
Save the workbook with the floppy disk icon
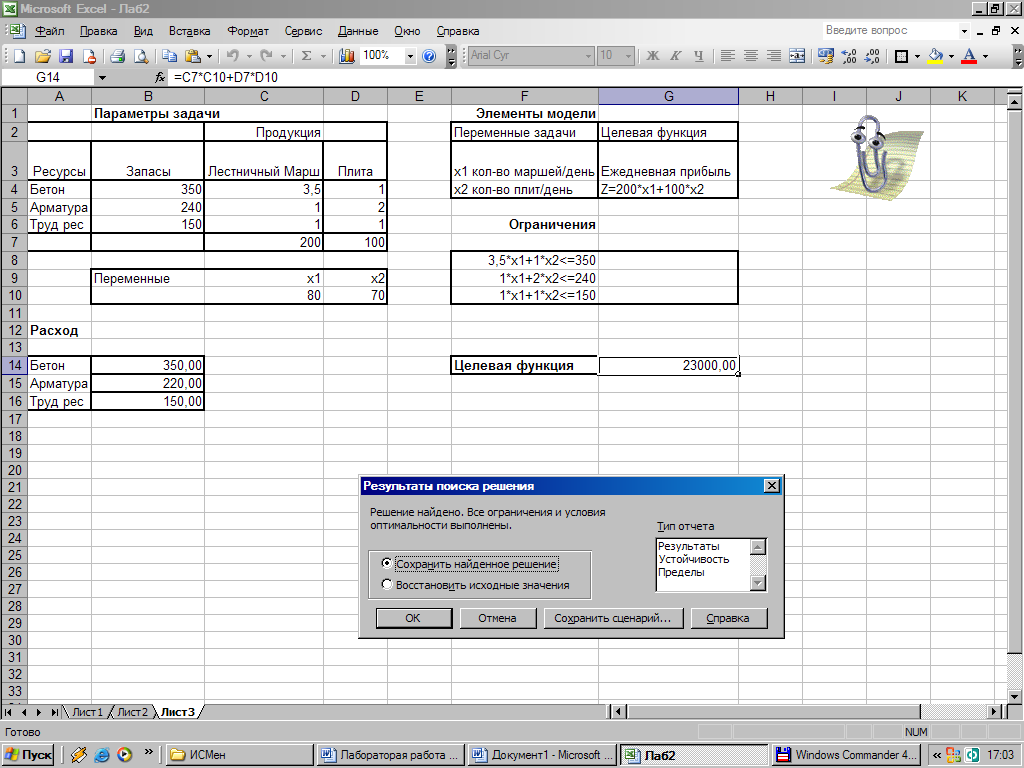point(66,56)
